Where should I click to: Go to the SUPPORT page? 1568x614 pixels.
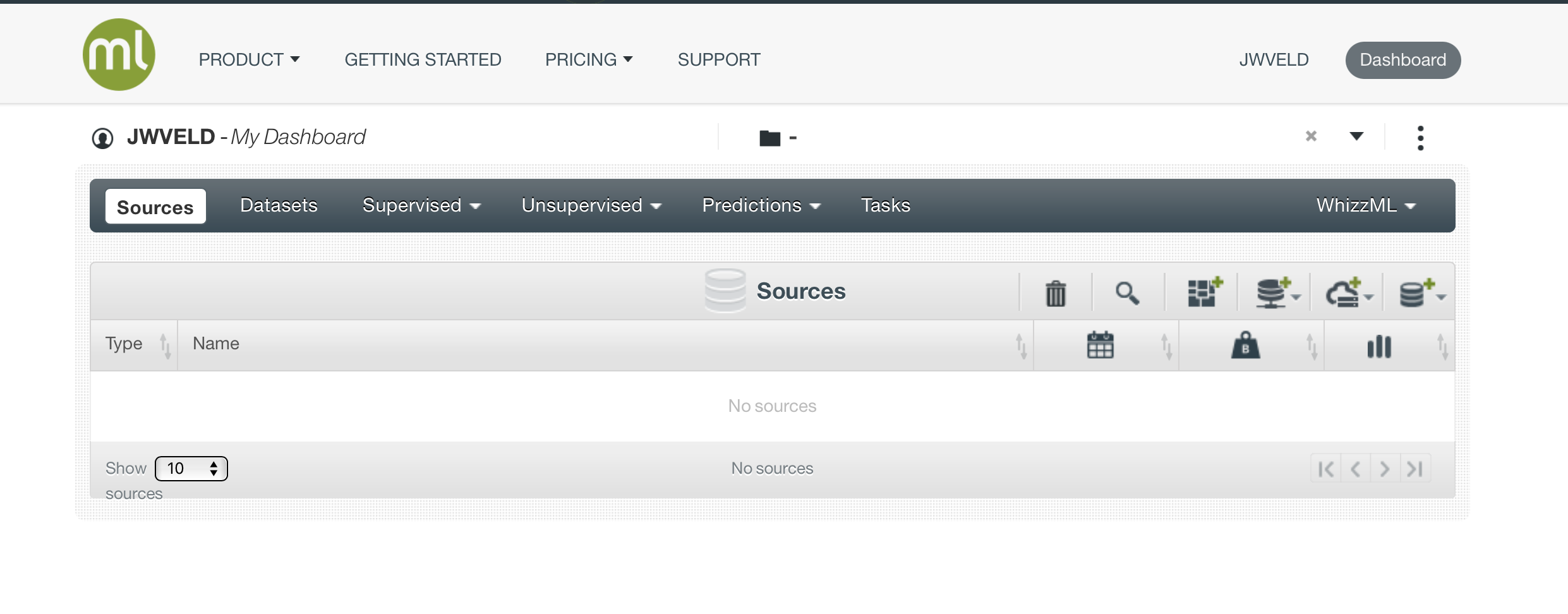point(719,59)
